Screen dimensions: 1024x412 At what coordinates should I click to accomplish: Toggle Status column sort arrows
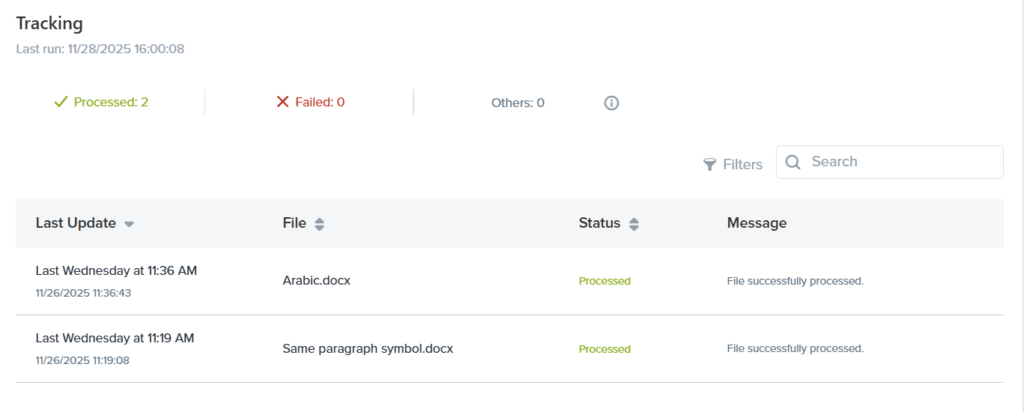tap(634, 224)
